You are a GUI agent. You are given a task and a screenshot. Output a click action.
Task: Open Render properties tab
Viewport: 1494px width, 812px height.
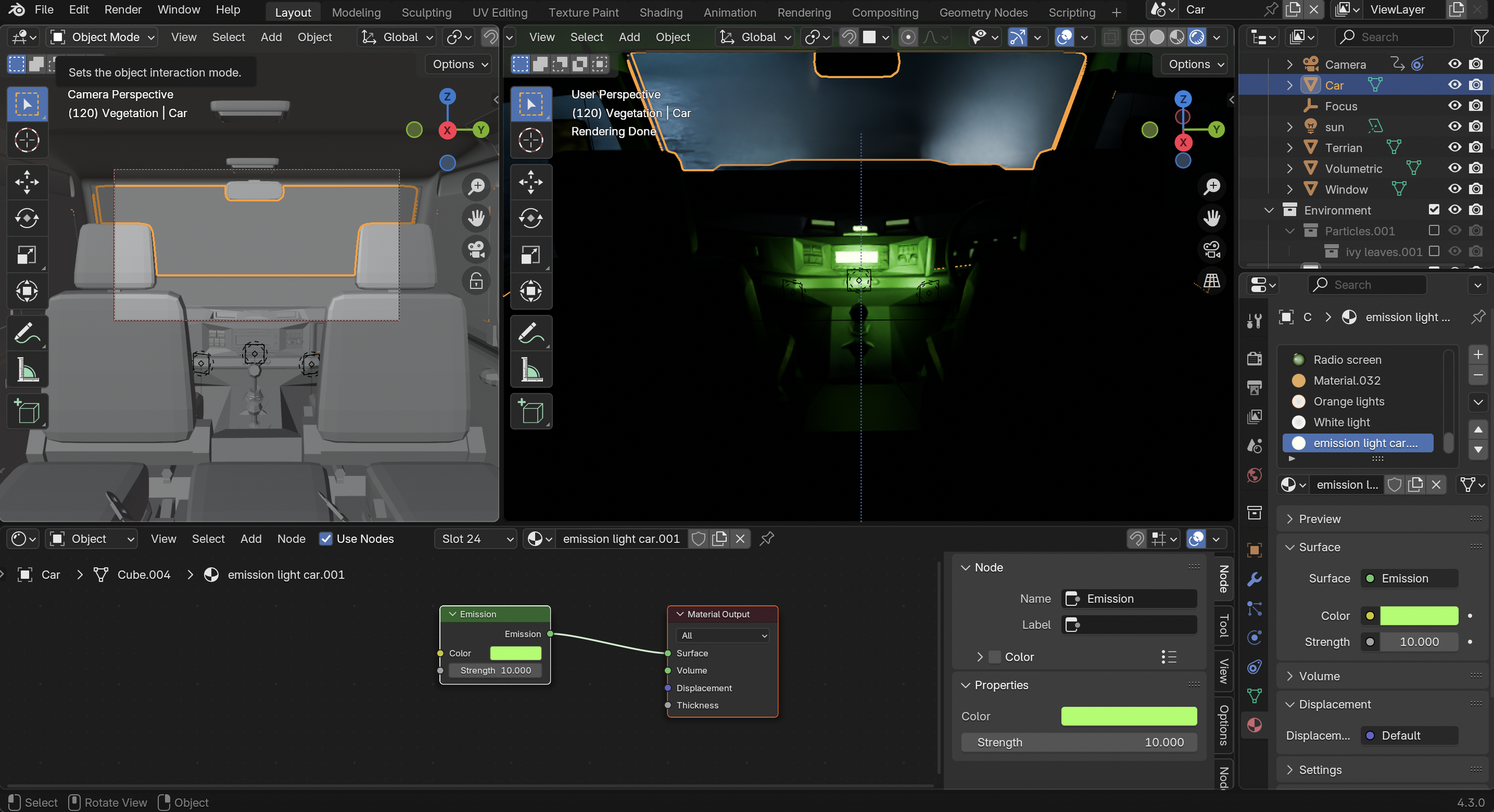(1255, 358)
